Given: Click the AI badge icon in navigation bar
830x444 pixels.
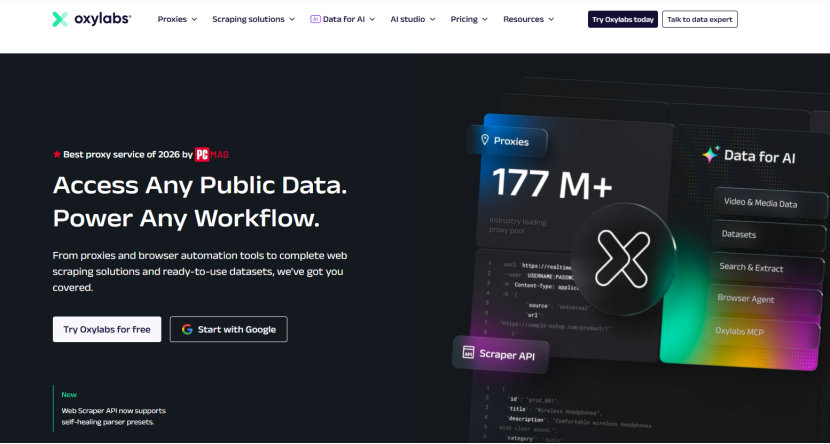Looking at the screenshot, I should point(315,19).
